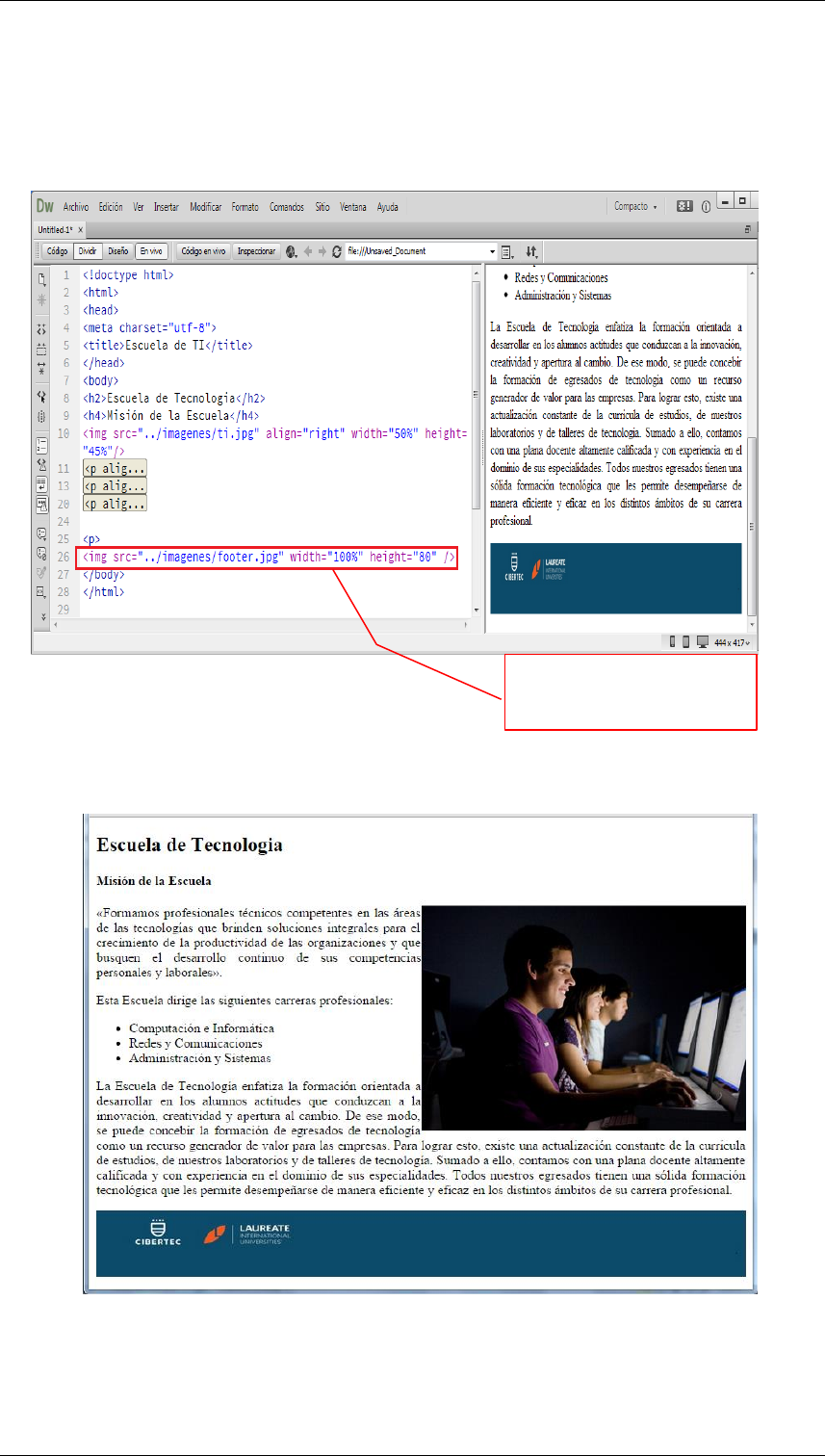Open the Ayuda menu
The height and width of the screenshot is (1456, 825).
click(x=387, y=207)
